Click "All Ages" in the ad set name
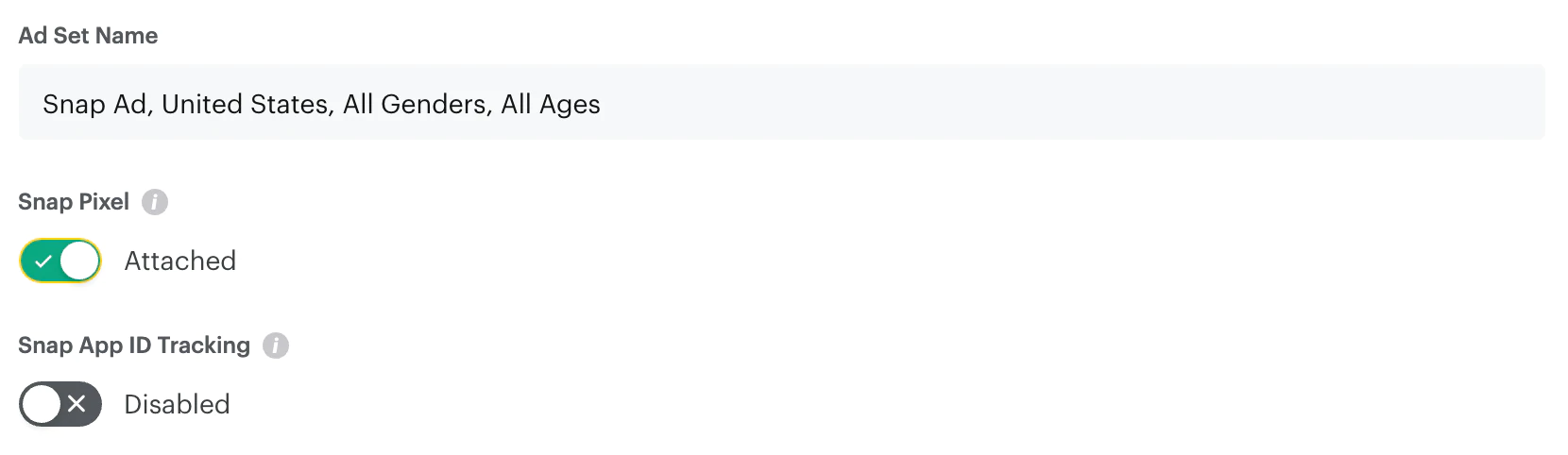This screenshot has width=1568, height=455. (551, 104)
